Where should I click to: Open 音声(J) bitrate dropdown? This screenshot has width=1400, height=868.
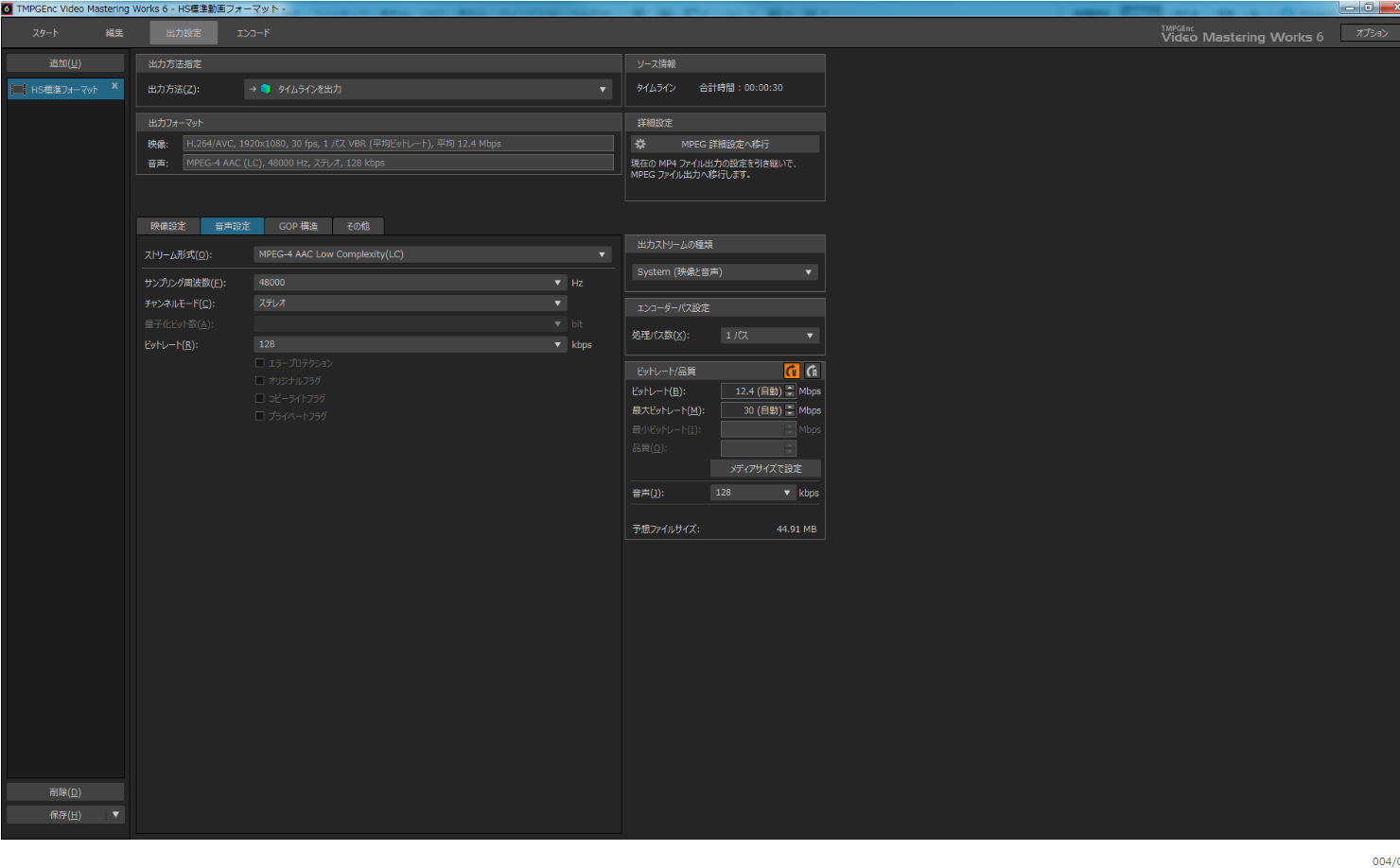753,493
